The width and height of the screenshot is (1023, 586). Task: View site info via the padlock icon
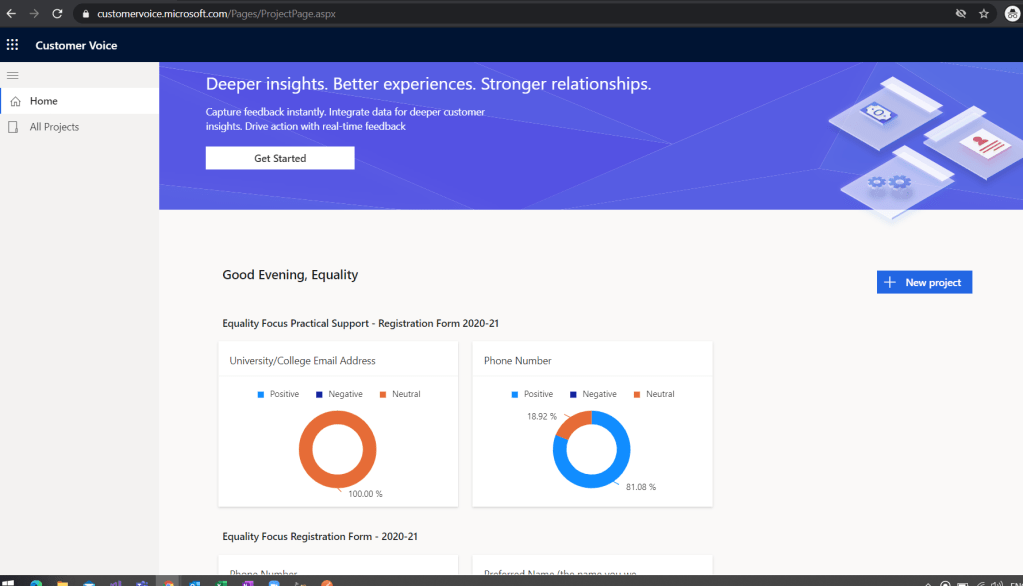click(86, 14)
